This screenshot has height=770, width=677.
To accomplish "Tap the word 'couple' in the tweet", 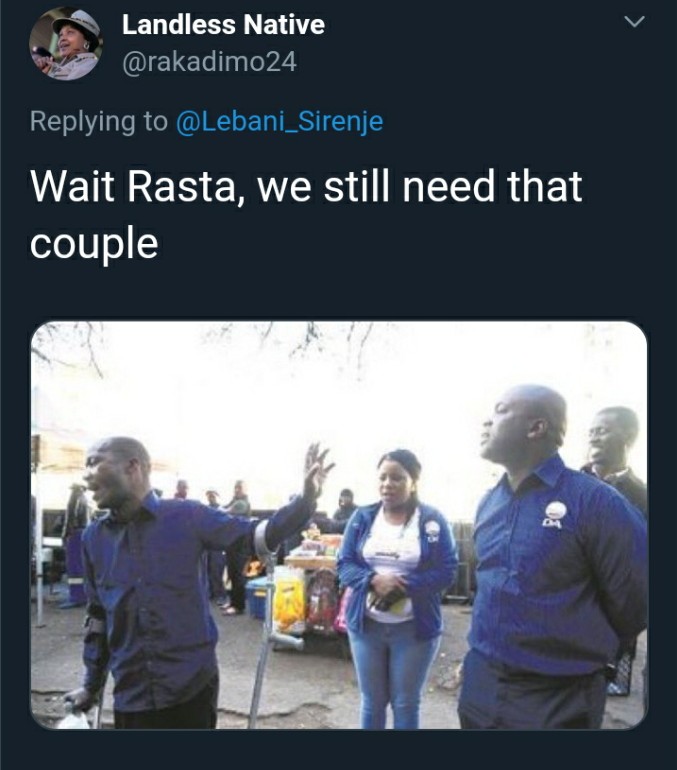I will pos(94,244).
